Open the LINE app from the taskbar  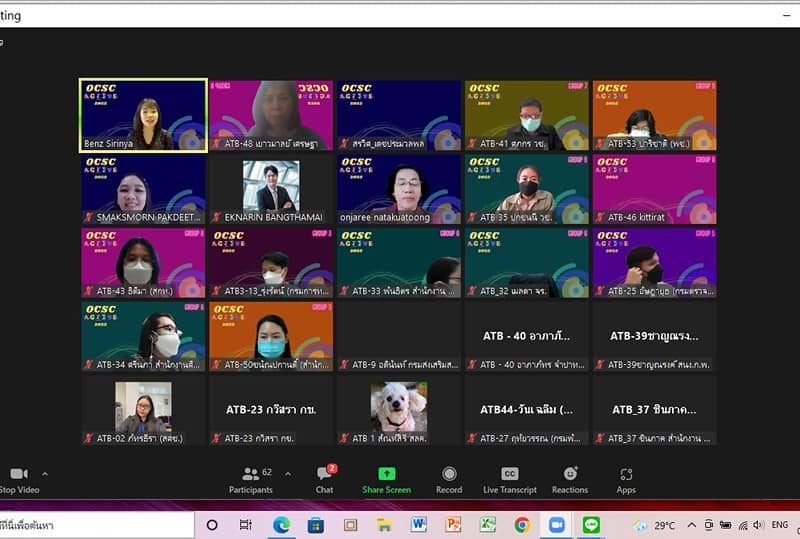pyautogui.click(x=590, y=524)
